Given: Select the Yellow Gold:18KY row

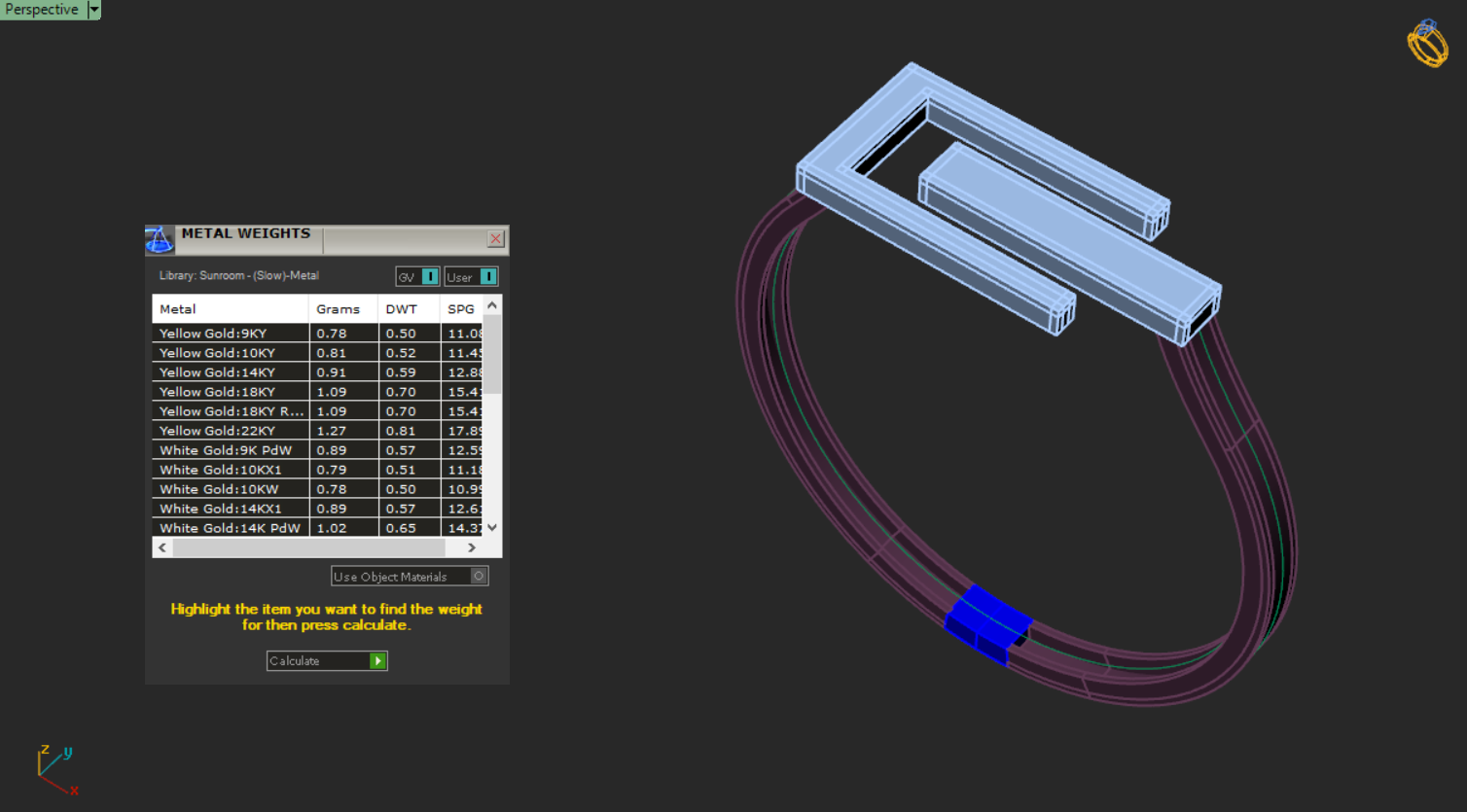Looking at the screenshot, I should [230, 392].
